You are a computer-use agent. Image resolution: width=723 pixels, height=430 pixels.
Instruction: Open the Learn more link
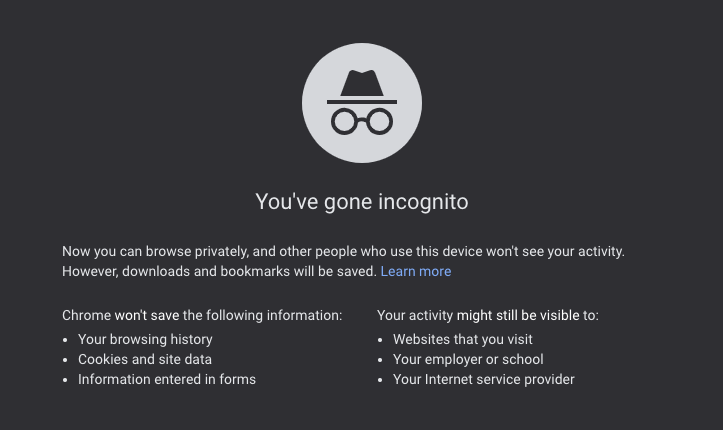(416, 271)
